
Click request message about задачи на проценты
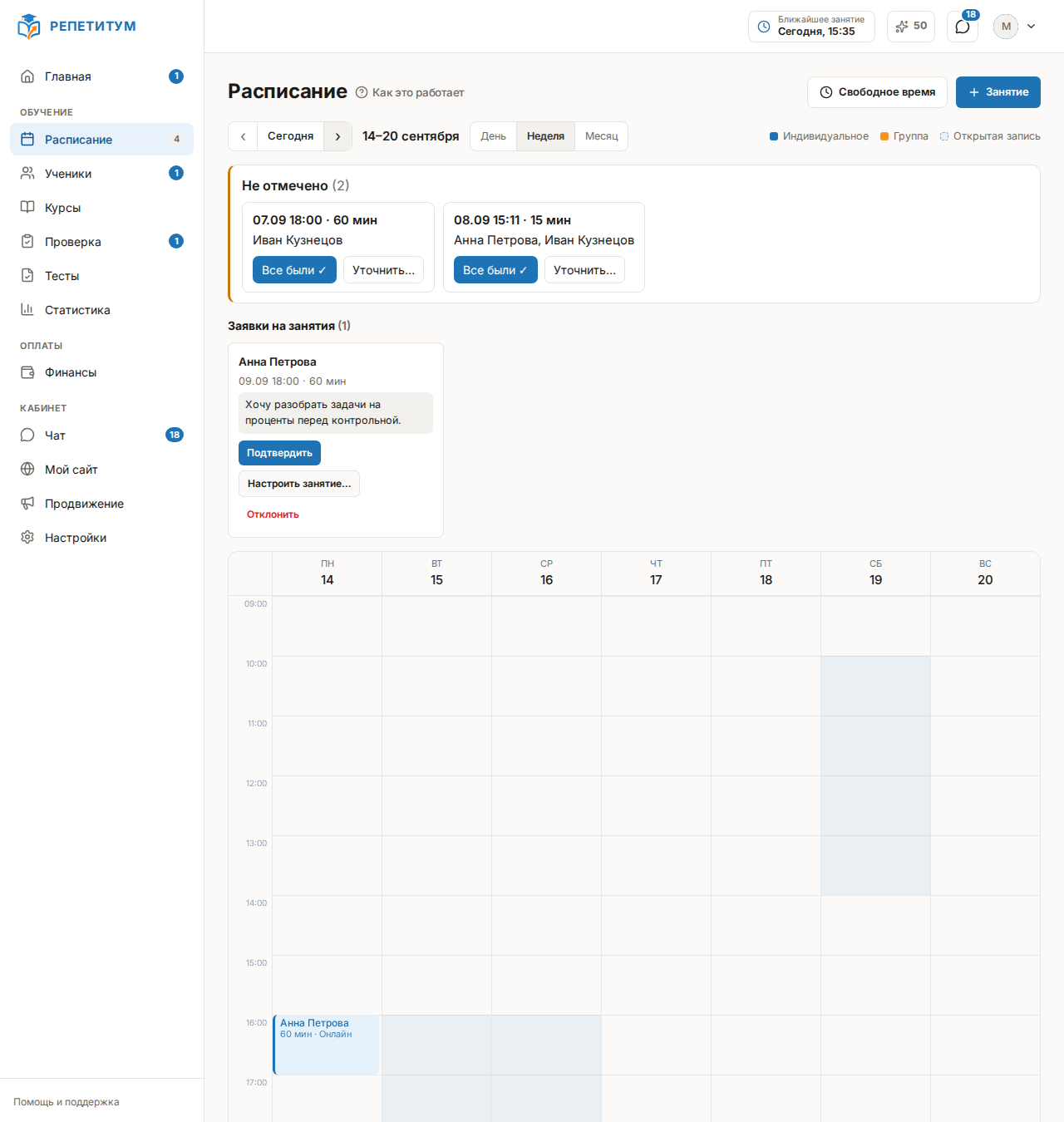click(336, 413)
